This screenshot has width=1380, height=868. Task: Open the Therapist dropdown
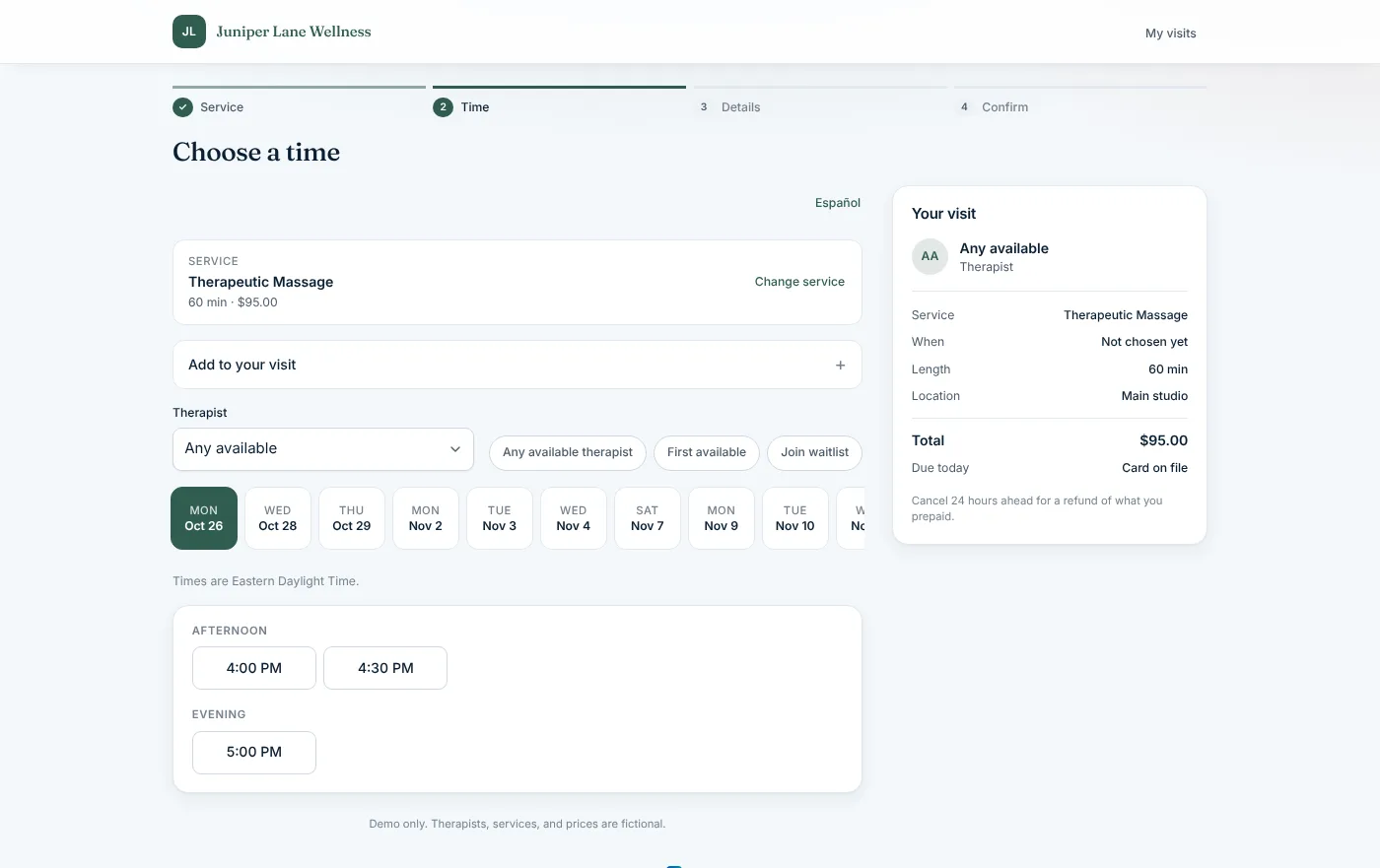coord(323,449)
